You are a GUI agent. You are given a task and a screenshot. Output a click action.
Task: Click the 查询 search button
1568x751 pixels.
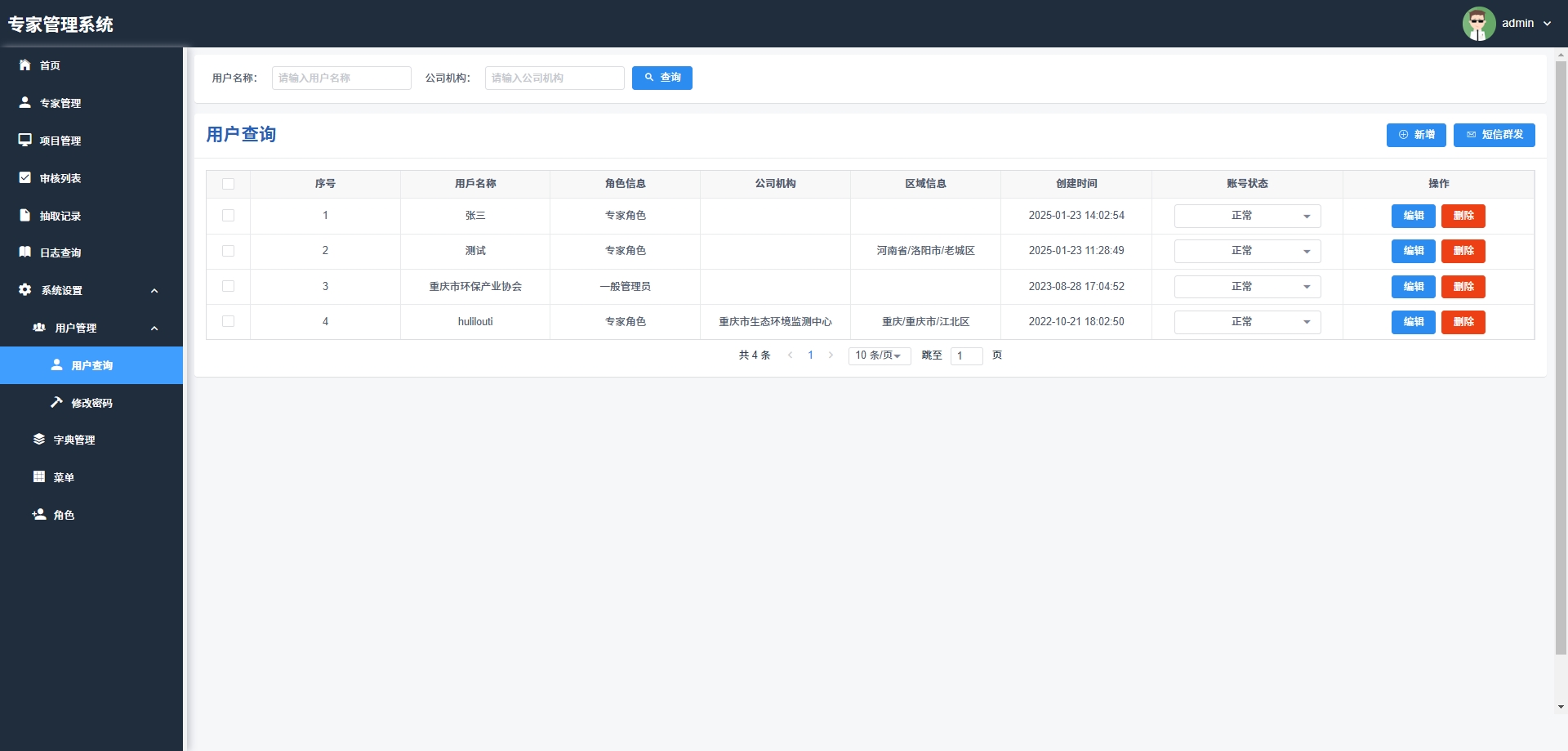tap(661, 78)
